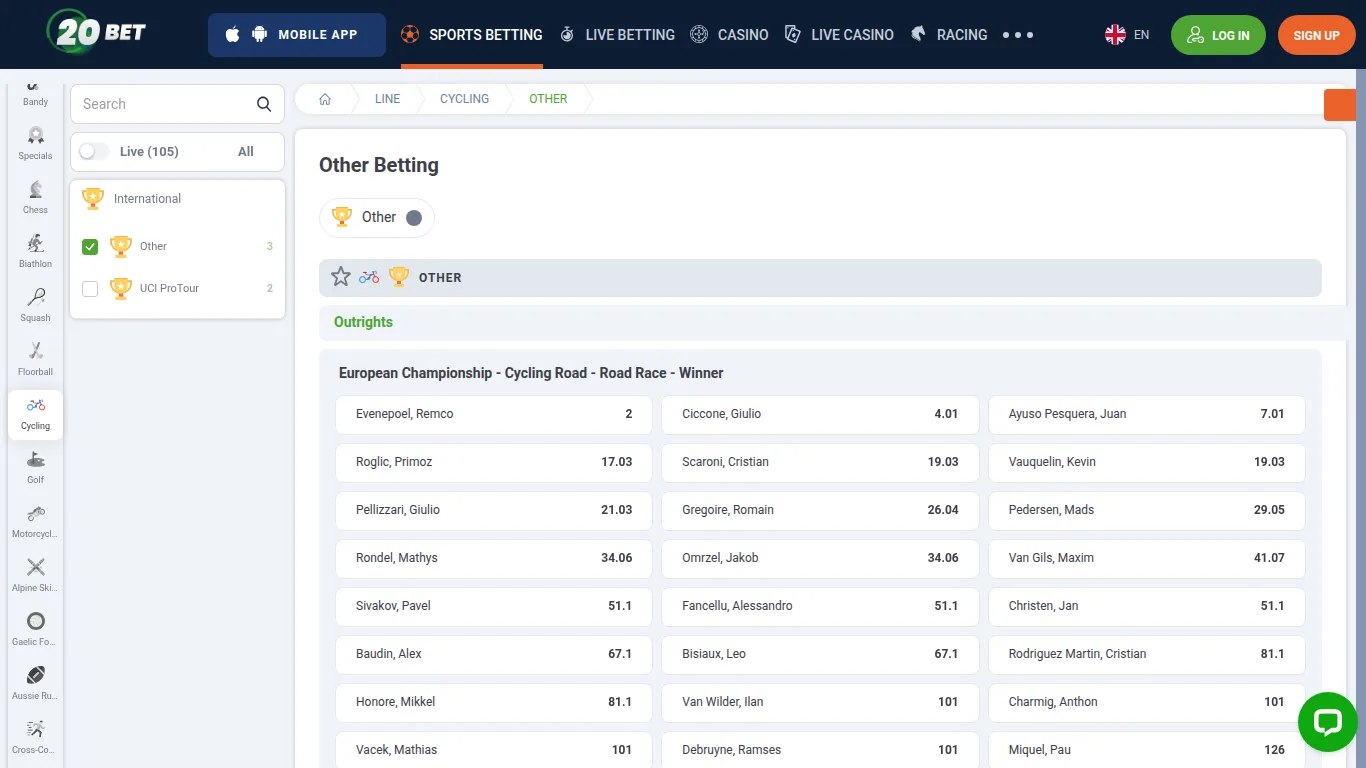Select Roglic, Primoz odds 17.03
Image resolution: width=1366 pixels, height=768 pixels.
(x=494, y=462)
